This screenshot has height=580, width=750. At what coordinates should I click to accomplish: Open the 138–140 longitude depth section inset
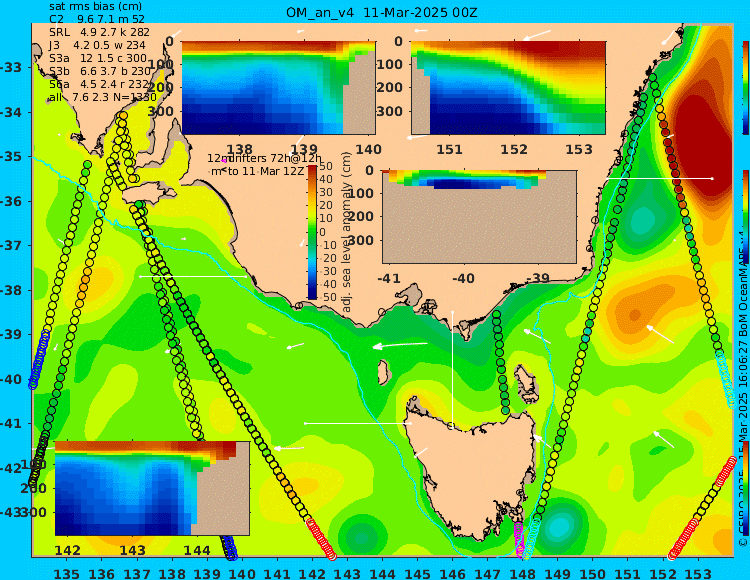(278, 88)
